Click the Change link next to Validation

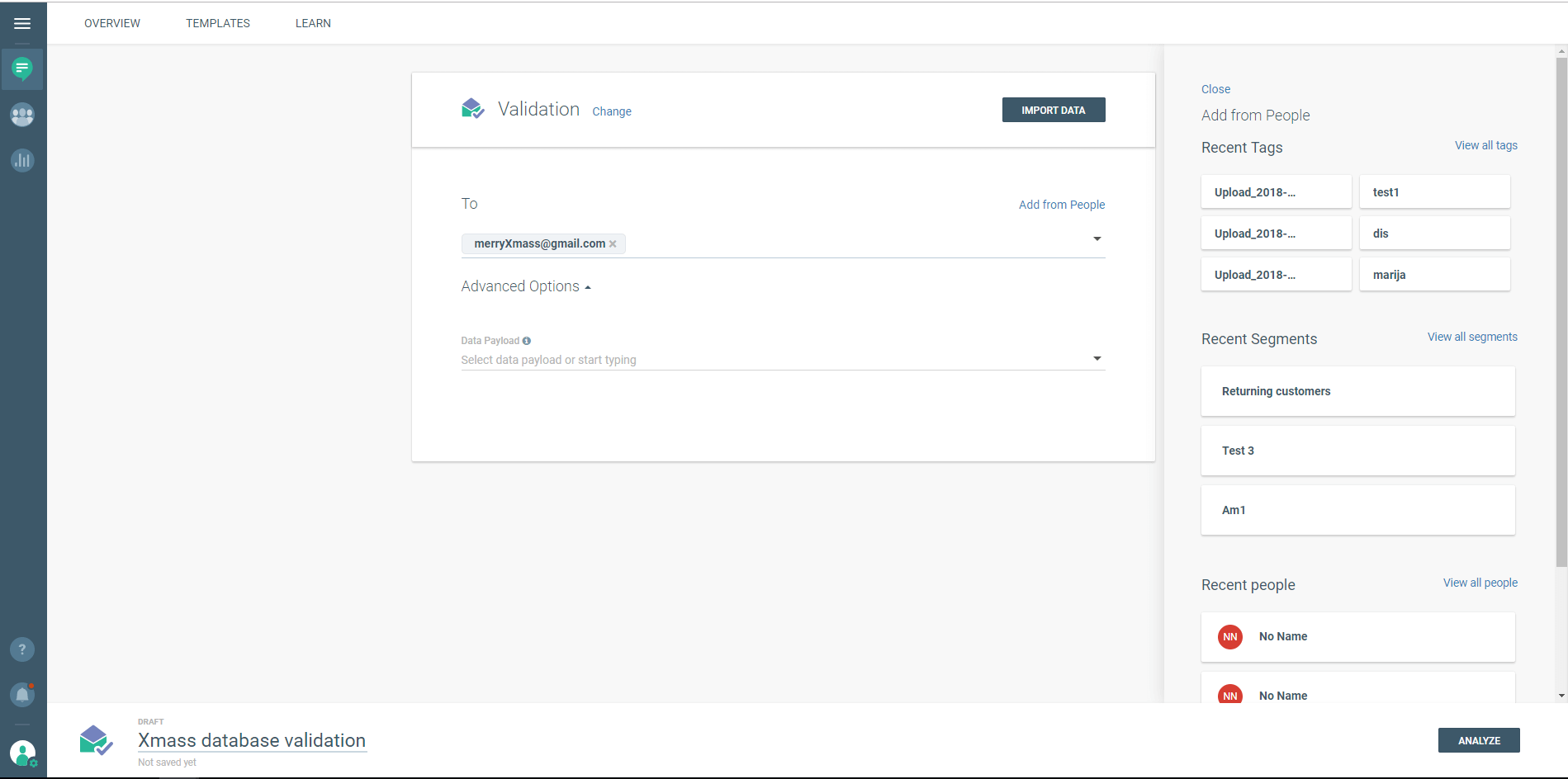click(x=612, y=111)
